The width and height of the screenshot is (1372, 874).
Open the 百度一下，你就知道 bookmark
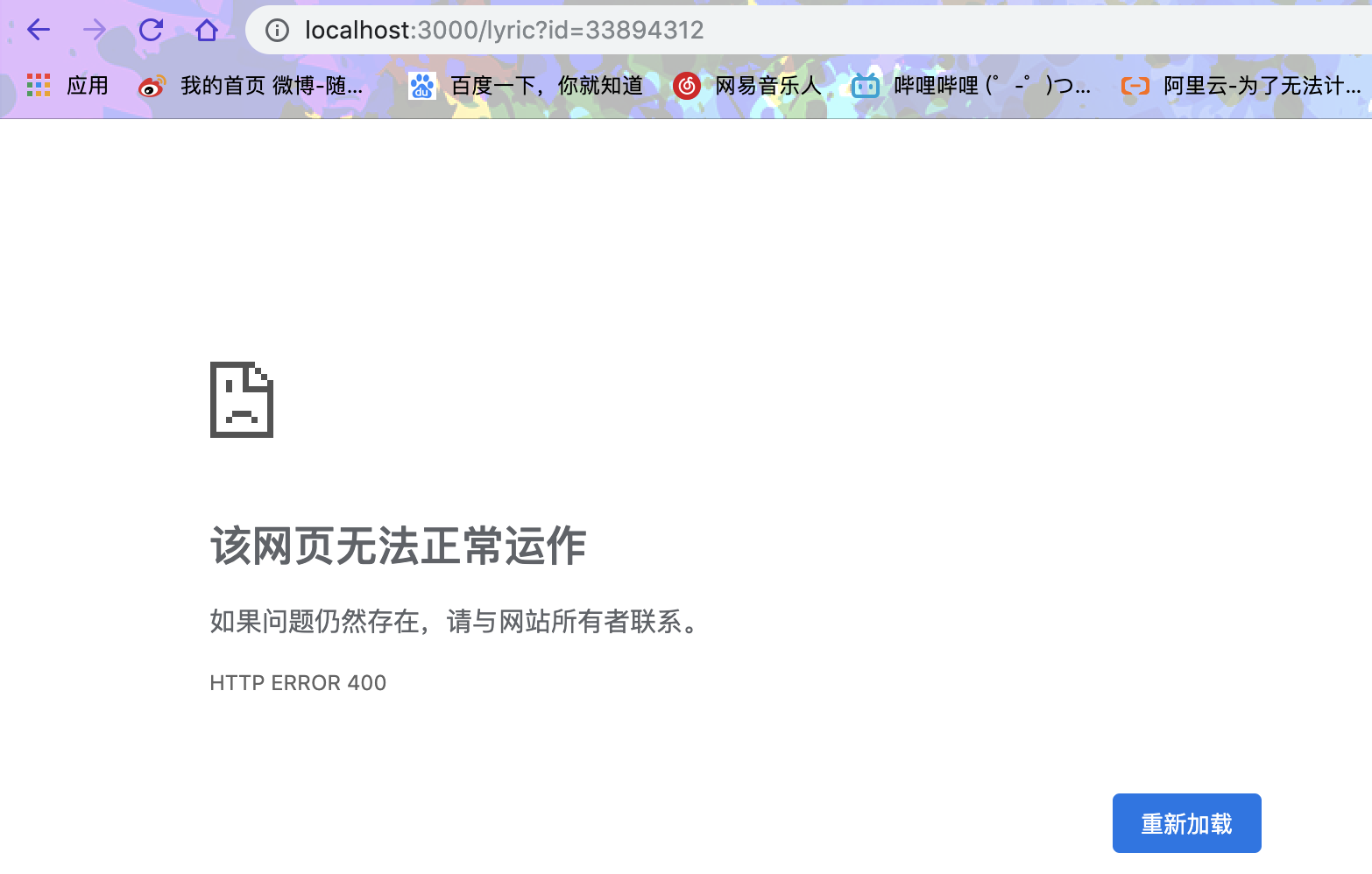[546, 85]
